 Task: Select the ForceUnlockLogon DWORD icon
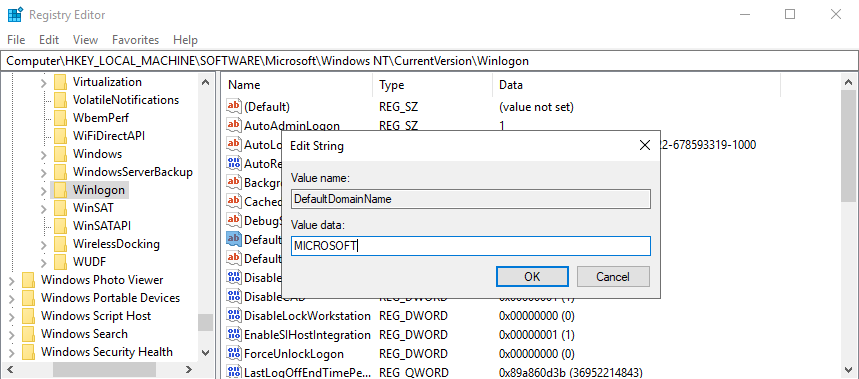[234, 354]
